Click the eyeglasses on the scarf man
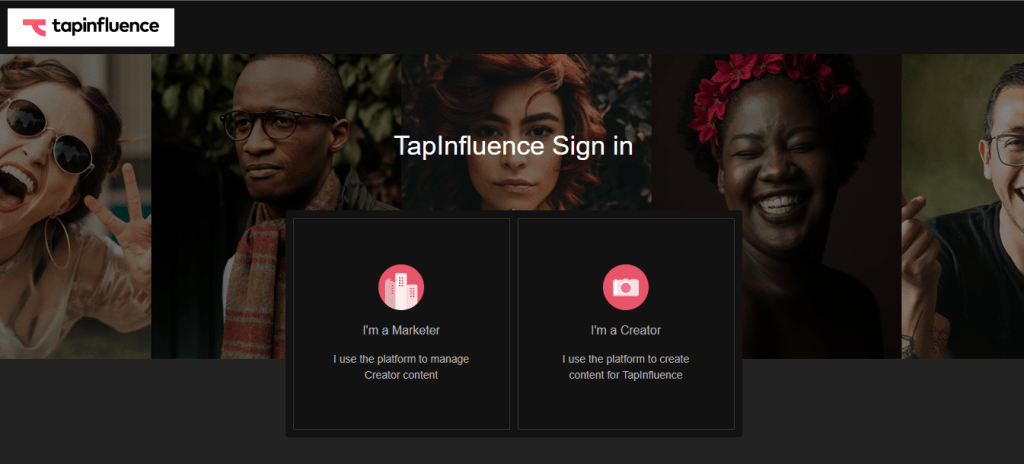The height and width of the screenshot is (464, 1024). tap(278, 124)
